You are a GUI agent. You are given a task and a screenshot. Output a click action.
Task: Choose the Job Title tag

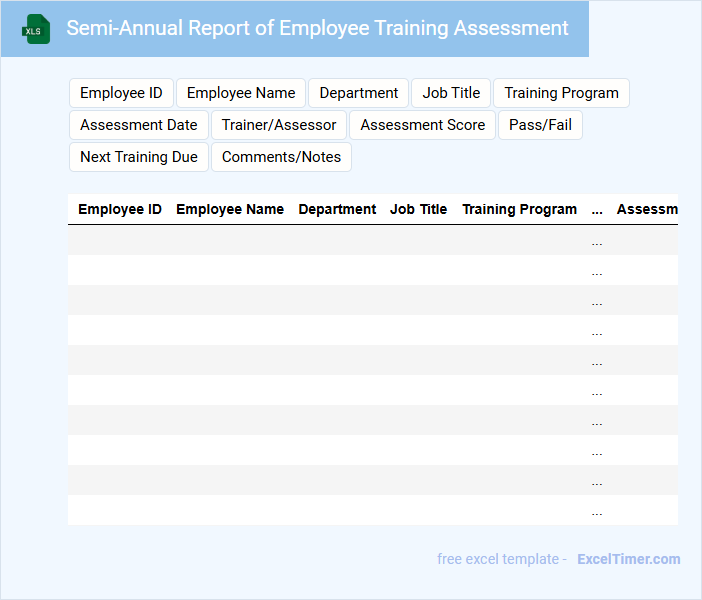coord(451,93)
